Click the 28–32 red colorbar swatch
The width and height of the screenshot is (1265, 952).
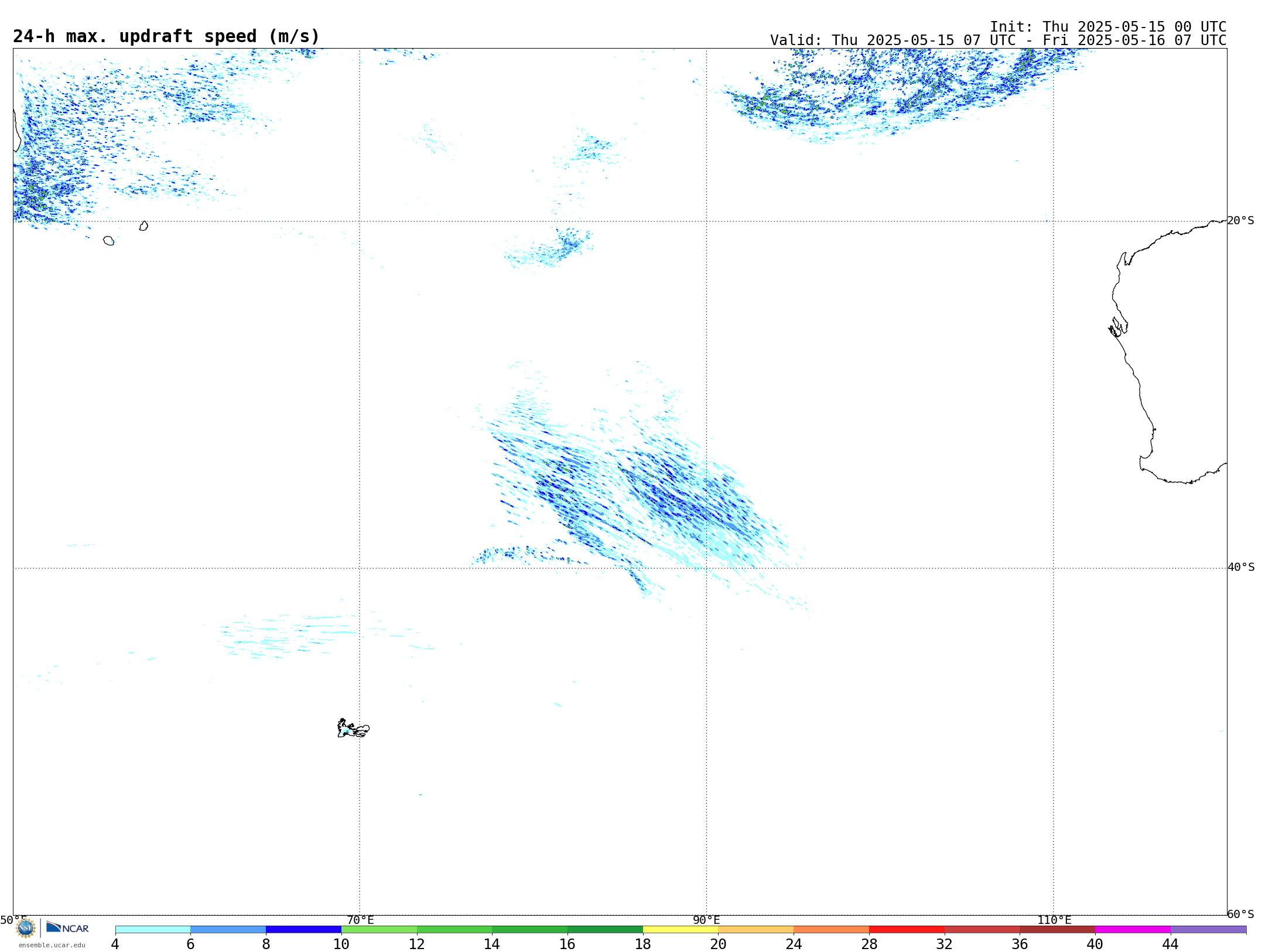click(907, 930)
